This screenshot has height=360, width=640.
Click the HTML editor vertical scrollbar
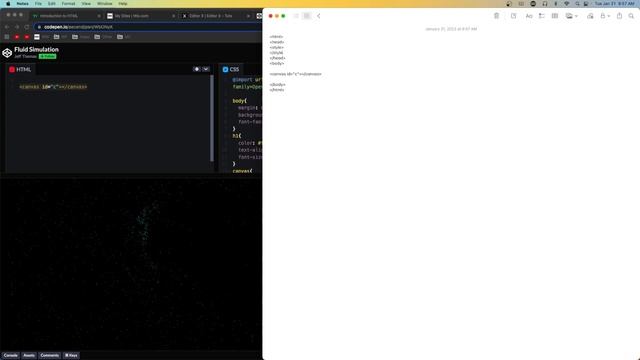tap(212, 118)
